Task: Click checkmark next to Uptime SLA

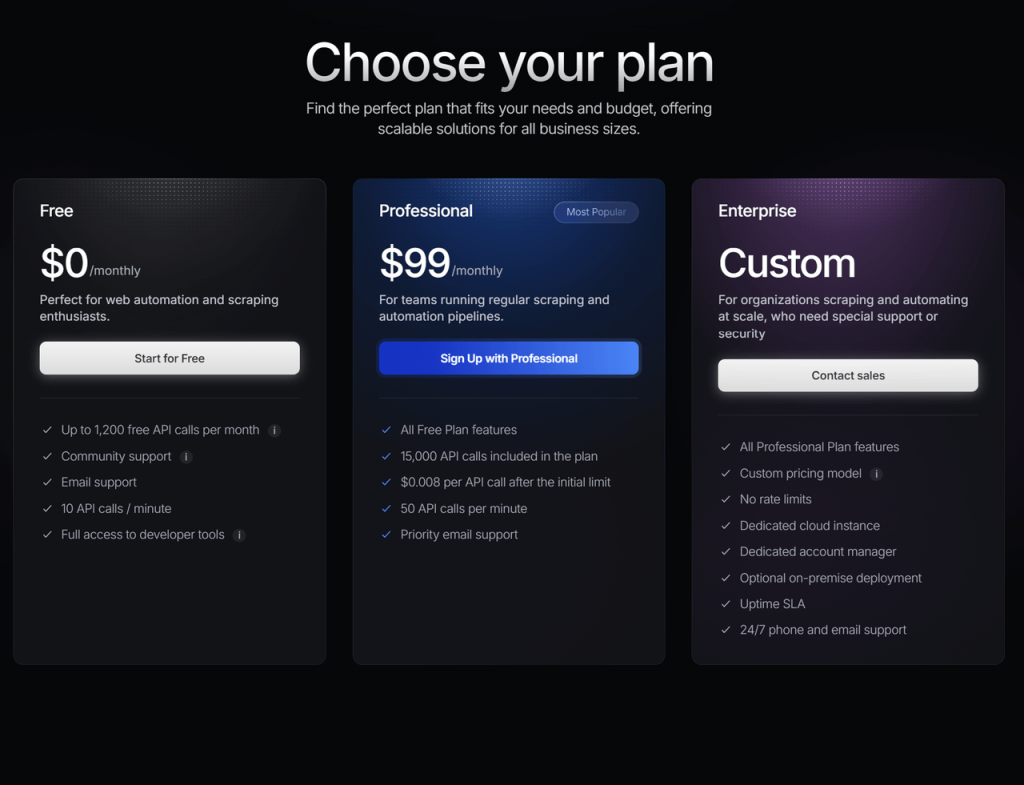Action: pos(726,604)
